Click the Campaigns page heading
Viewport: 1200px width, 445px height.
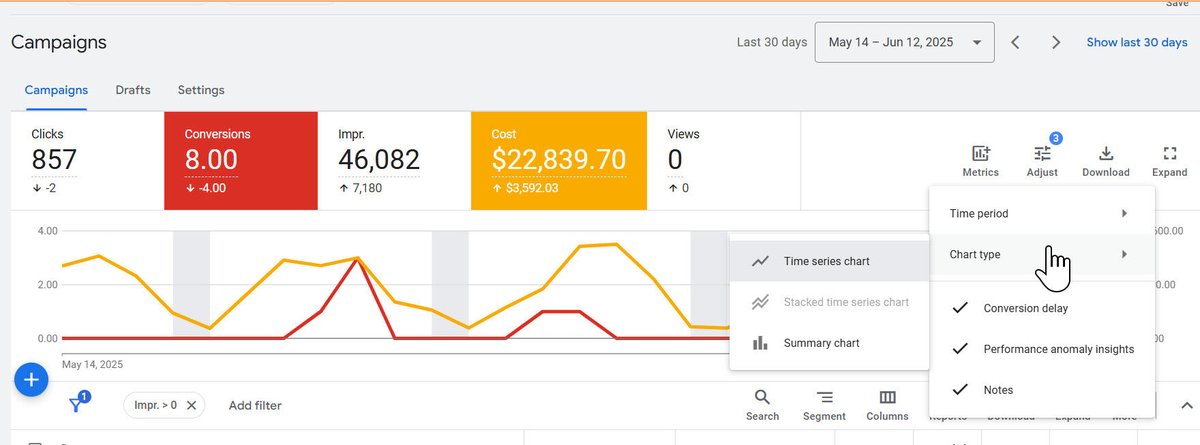tap(59, 42)
